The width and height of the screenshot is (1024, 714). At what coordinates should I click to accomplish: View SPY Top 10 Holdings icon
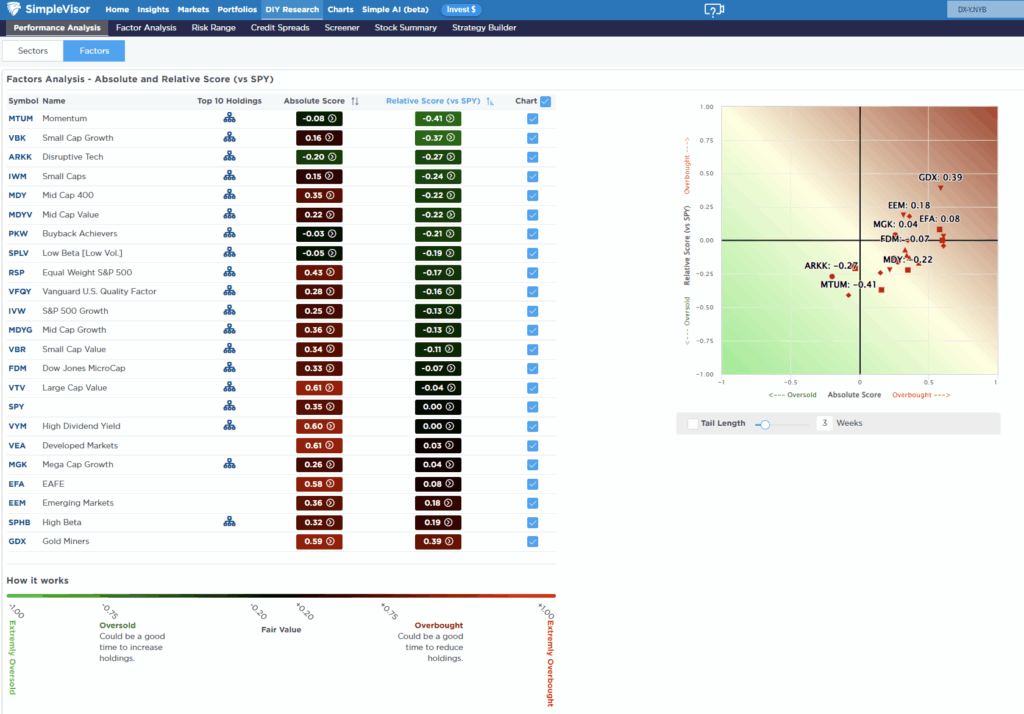(228, 407)
